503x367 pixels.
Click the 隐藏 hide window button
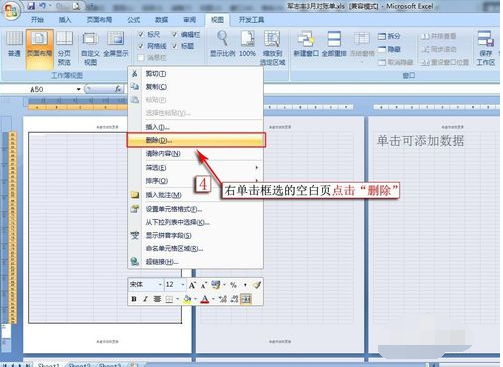(x=389, y=49)
